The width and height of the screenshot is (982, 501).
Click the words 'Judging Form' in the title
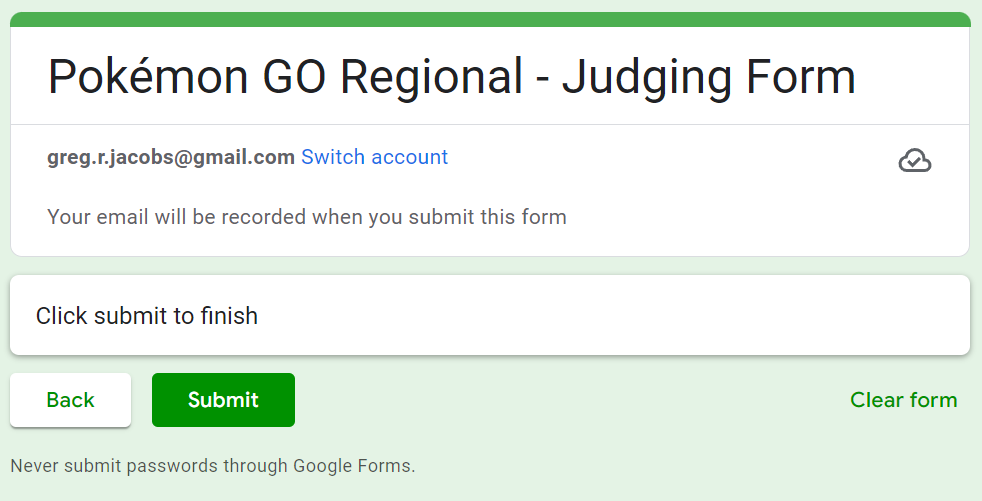pos(708,76)
